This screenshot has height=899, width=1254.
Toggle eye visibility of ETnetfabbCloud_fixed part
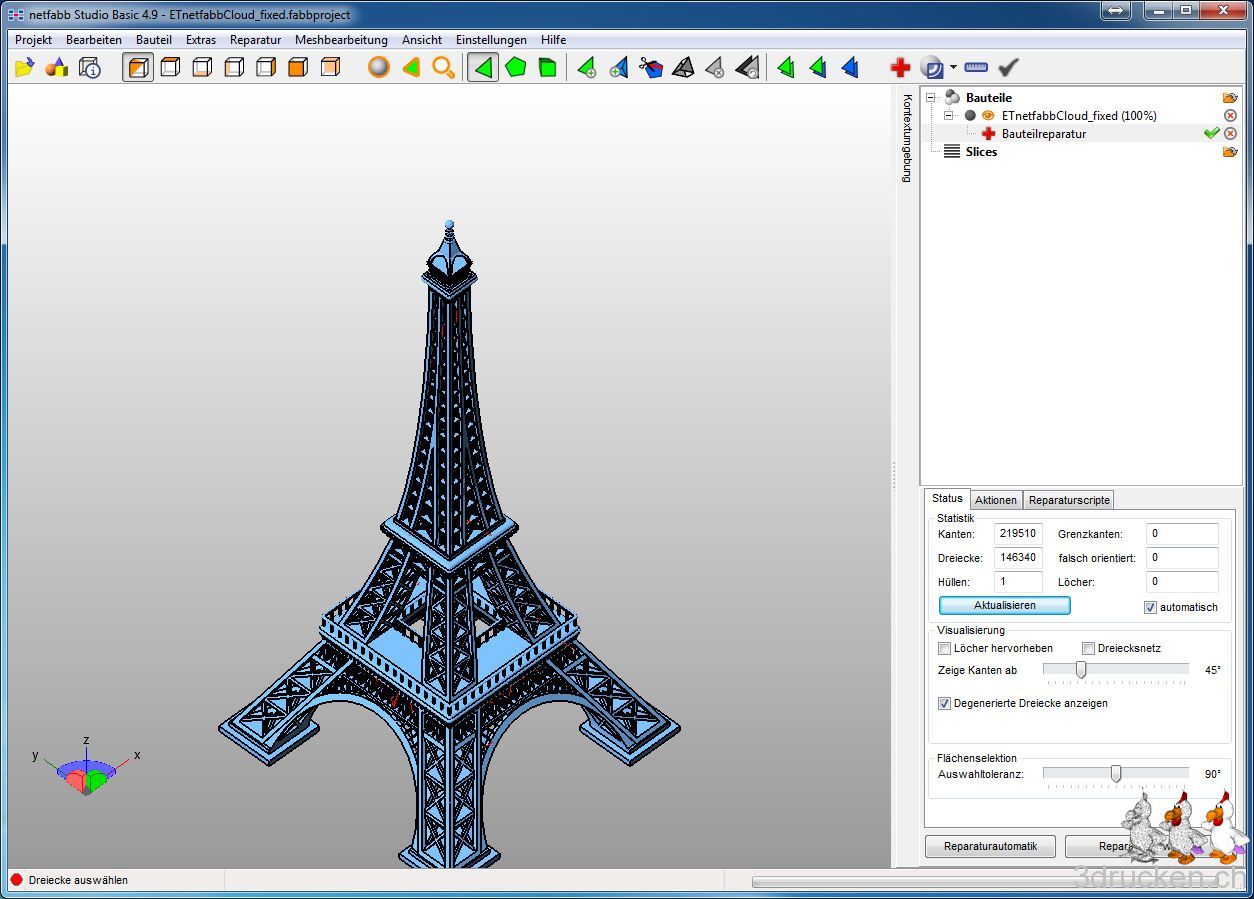[x=988, y=116]
